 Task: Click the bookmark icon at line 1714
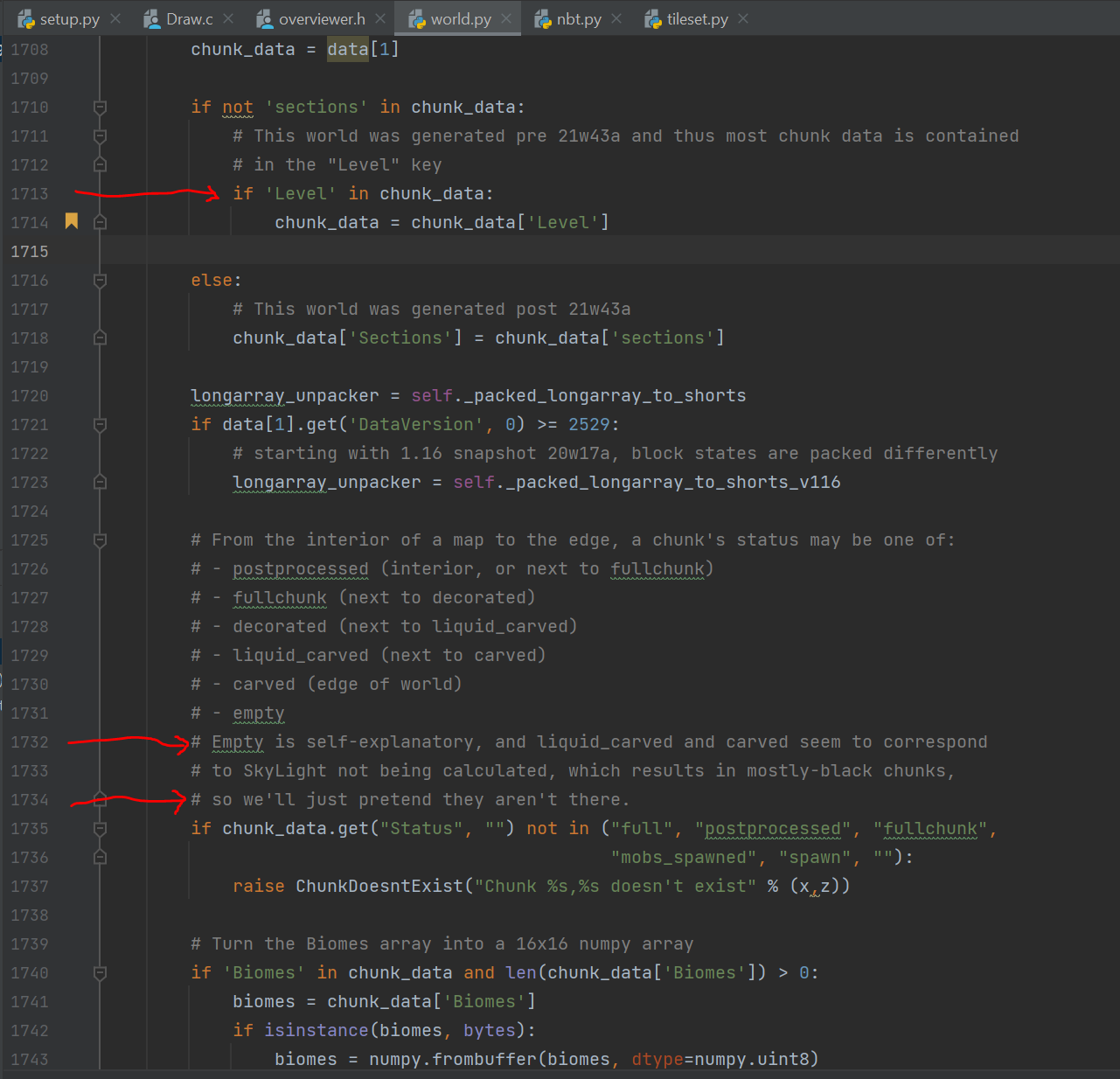71,222
